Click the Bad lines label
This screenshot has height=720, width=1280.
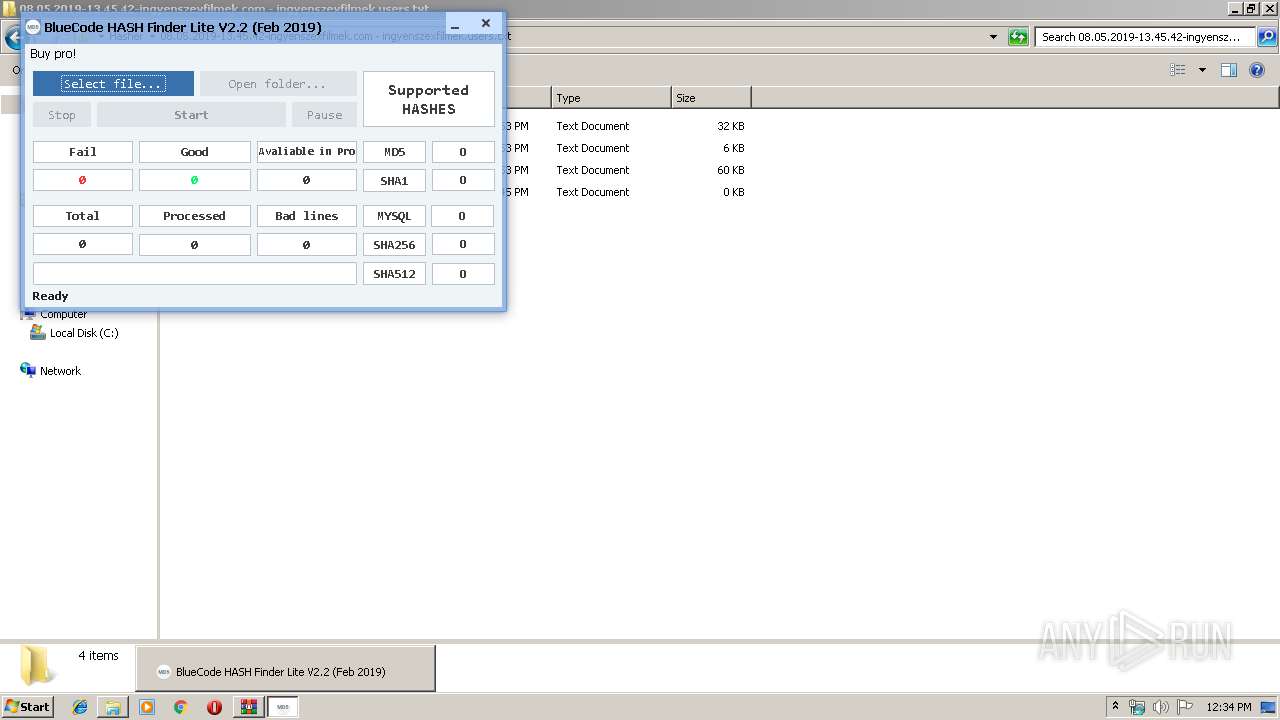pos(307,216)
